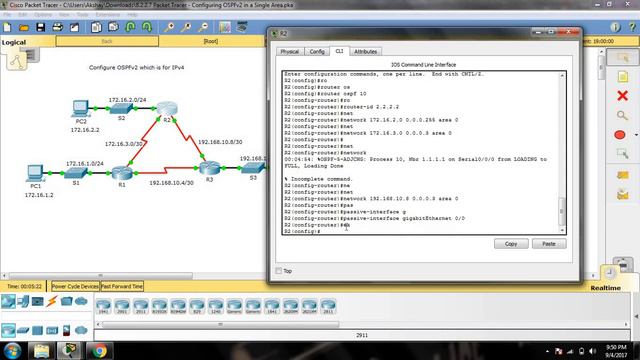Click the Paste button below the CLI
Screen dimensions: 640x360
(x=549, y=244)
